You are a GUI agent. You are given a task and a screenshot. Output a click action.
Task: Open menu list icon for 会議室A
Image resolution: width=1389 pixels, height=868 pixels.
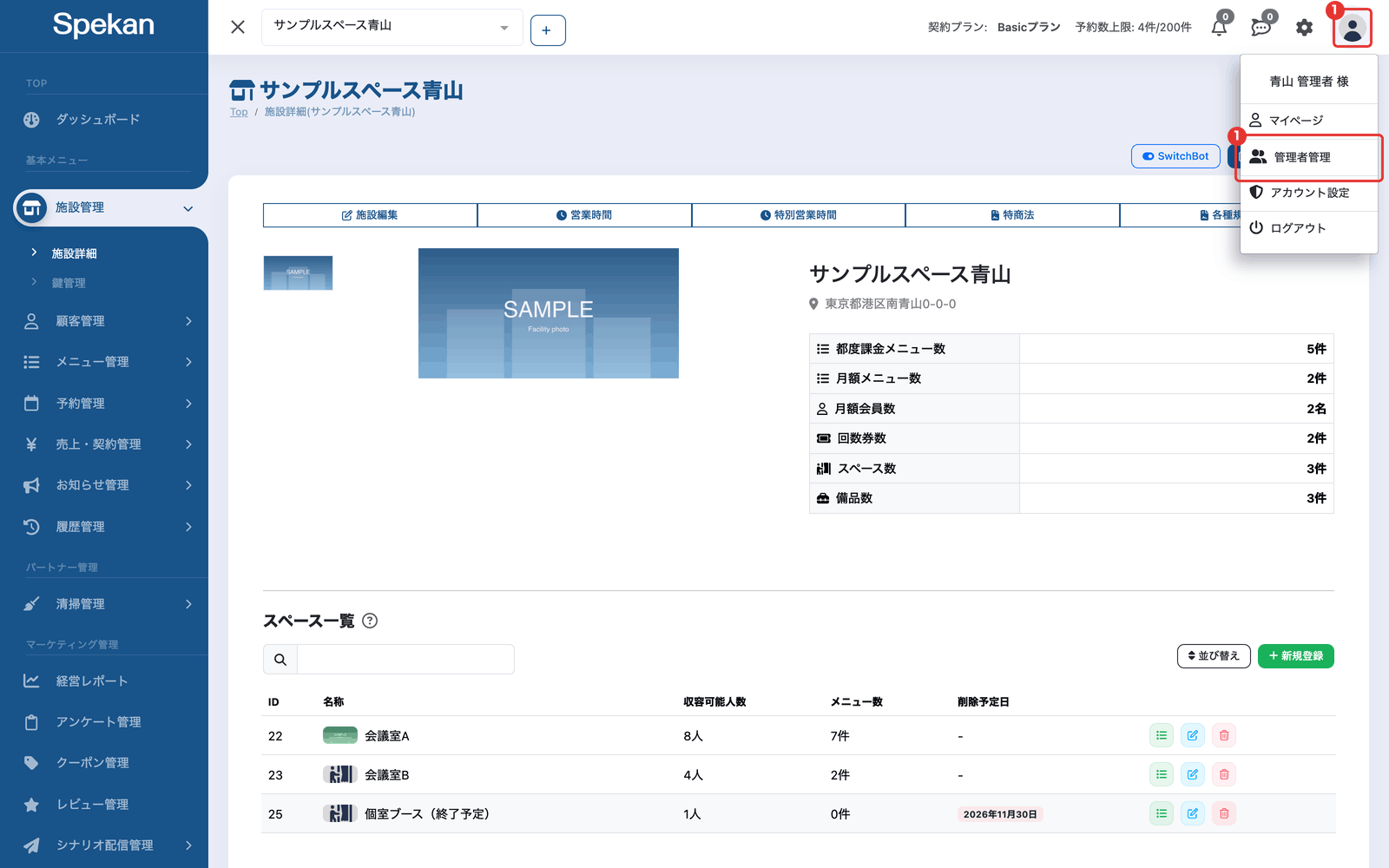point(1162,736)
